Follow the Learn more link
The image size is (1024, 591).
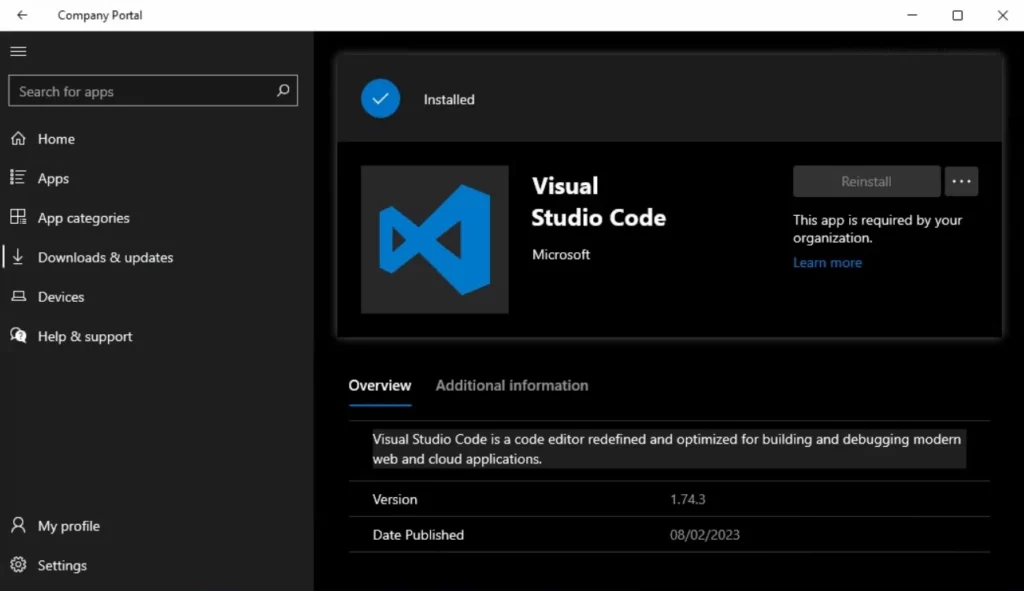[827, 263]
